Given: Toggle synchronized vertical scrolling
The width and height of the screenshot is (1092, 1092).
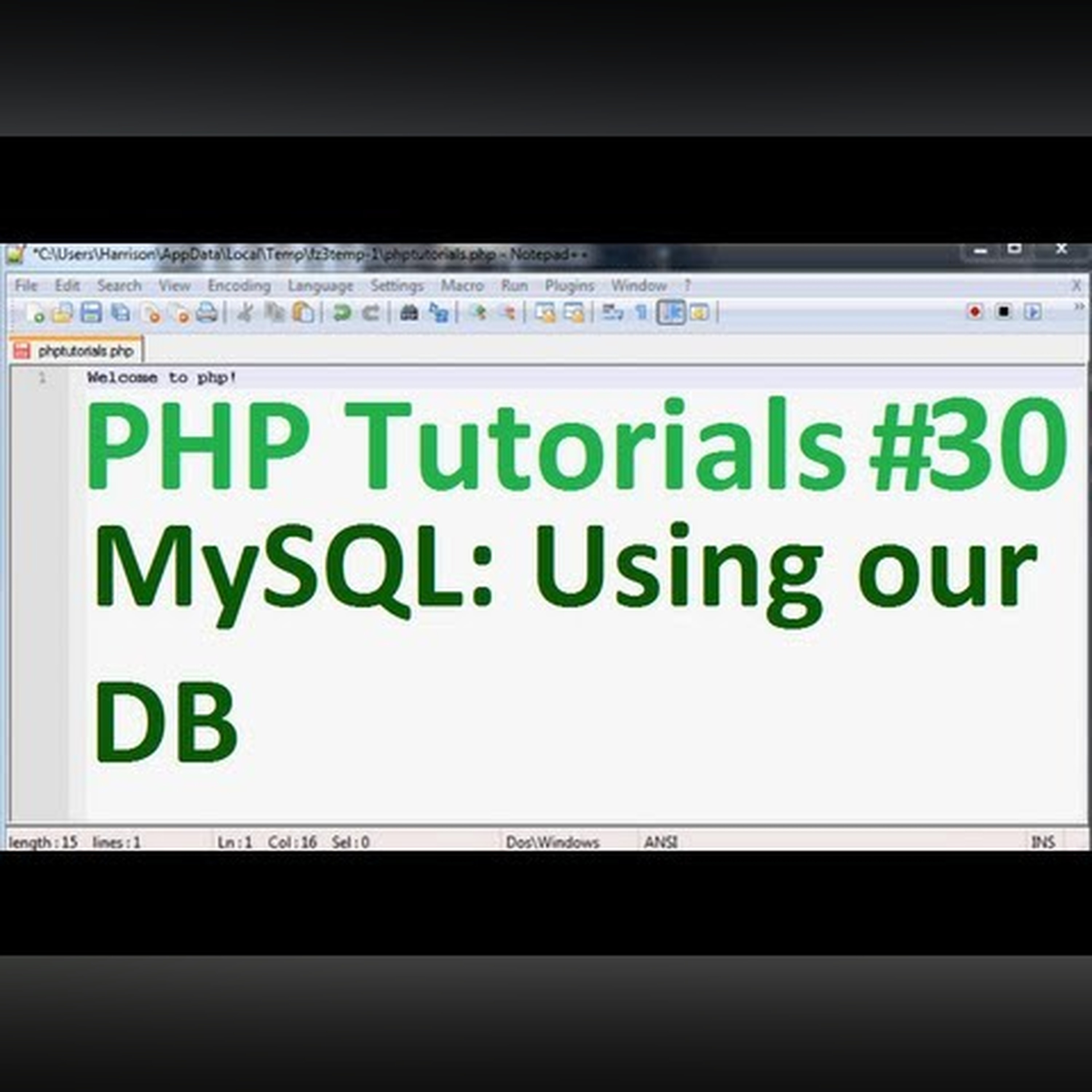Looking at the screenshot, I should tap(545, 313).
